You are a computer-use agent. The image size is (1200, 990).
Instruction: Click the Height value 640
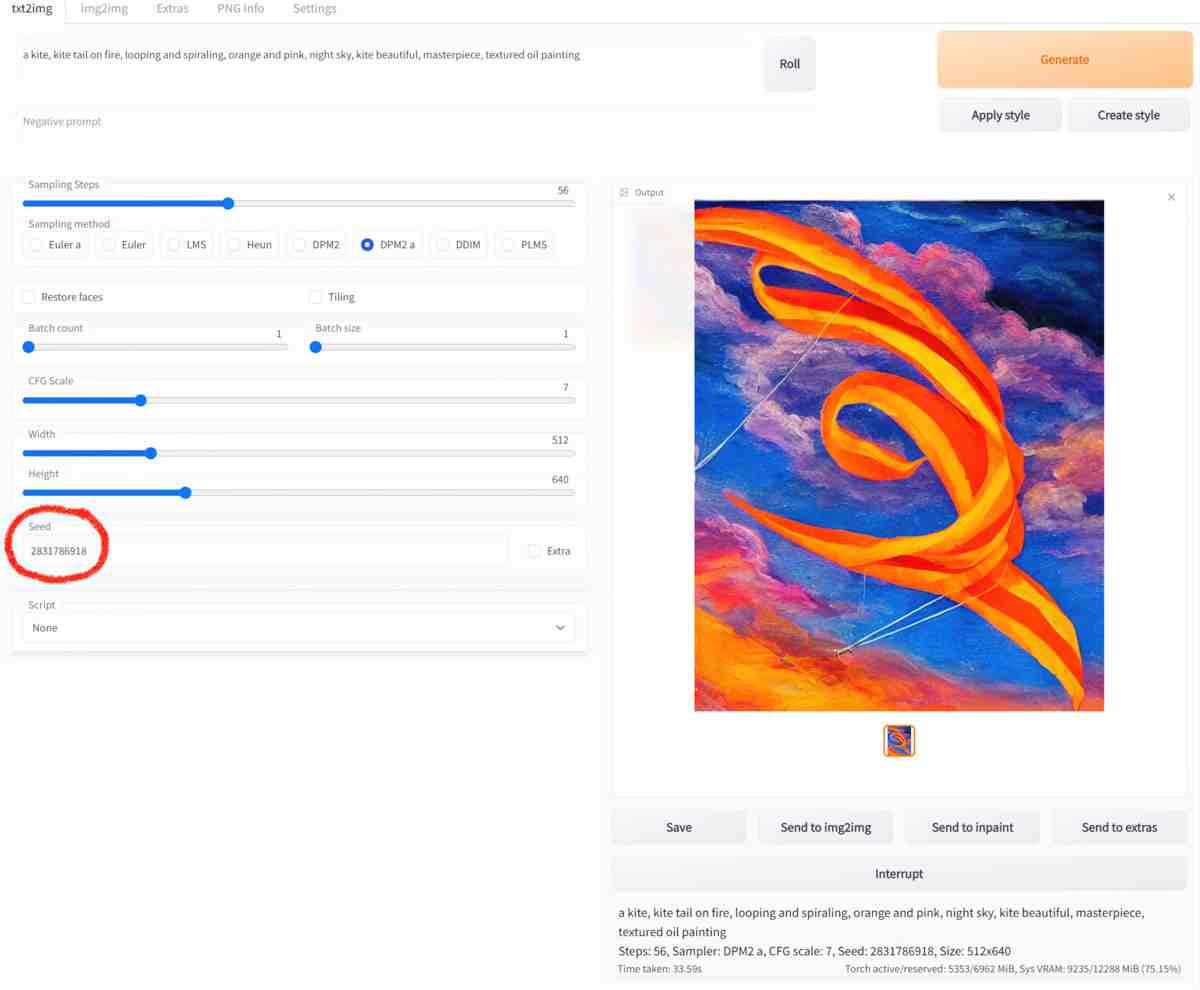point(560,480)
